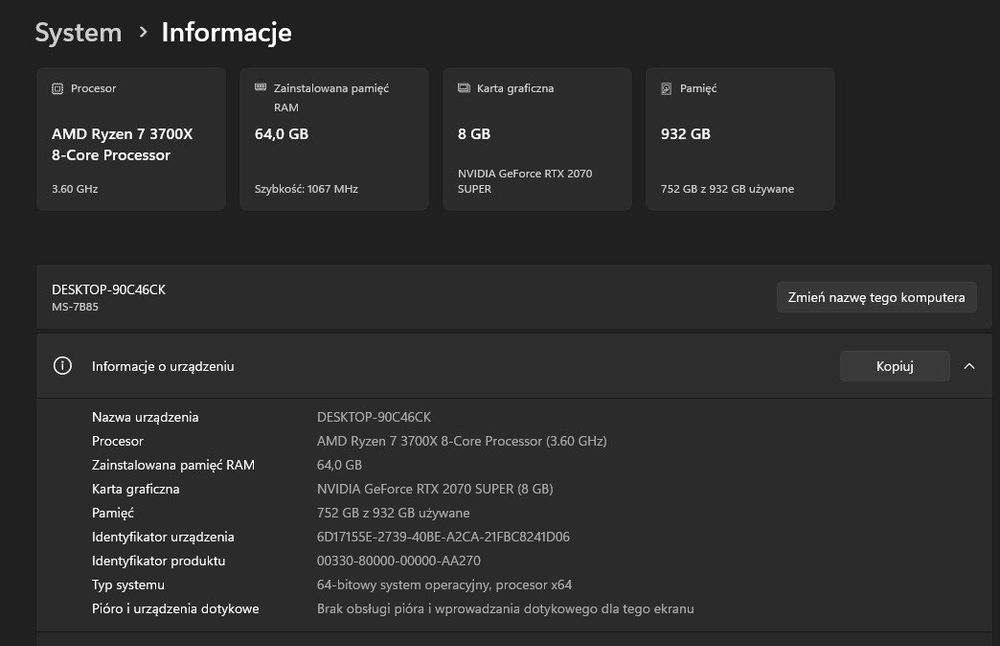Click Identyfikator urządzenia row label
This screenshot has height=646, width=1000.
(163, 537)
